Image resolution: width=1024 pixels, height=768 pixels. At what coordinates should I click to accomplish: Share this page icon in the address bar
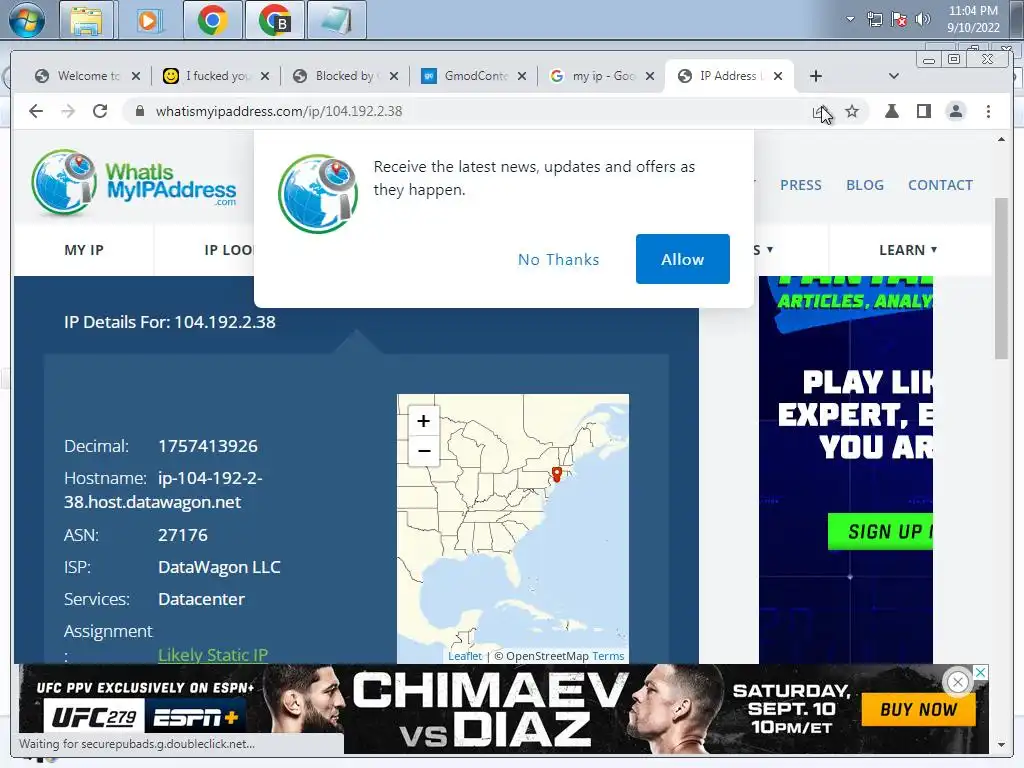[821, 112]
